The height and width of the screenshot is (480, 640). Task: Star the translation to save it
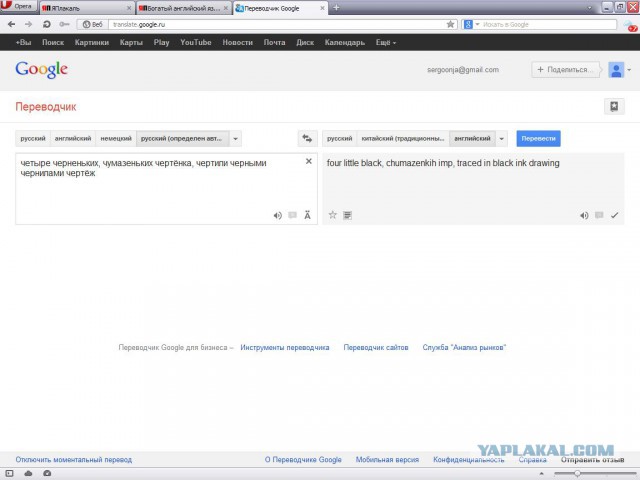(x=333, y=215)
